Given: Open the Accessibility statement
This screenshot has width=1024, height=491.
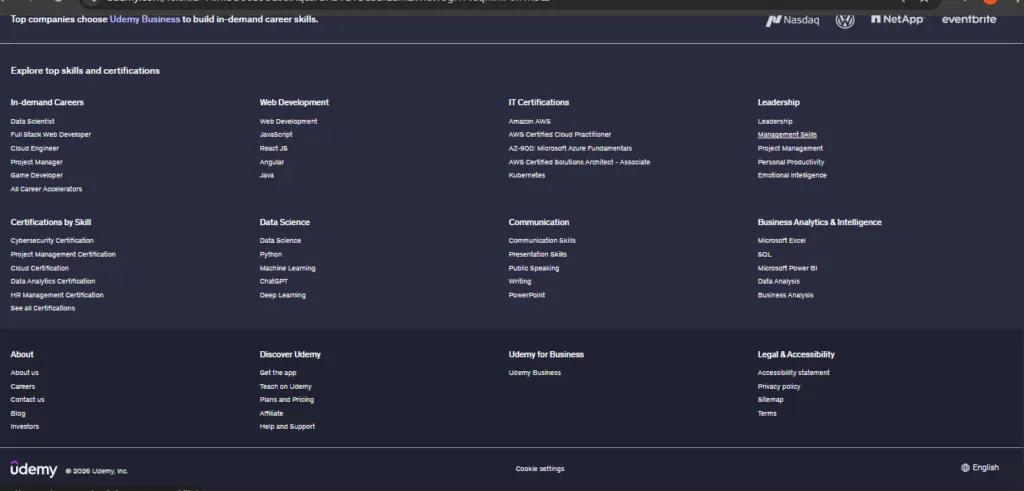Looking at the screenshot, I should point(793,373).
